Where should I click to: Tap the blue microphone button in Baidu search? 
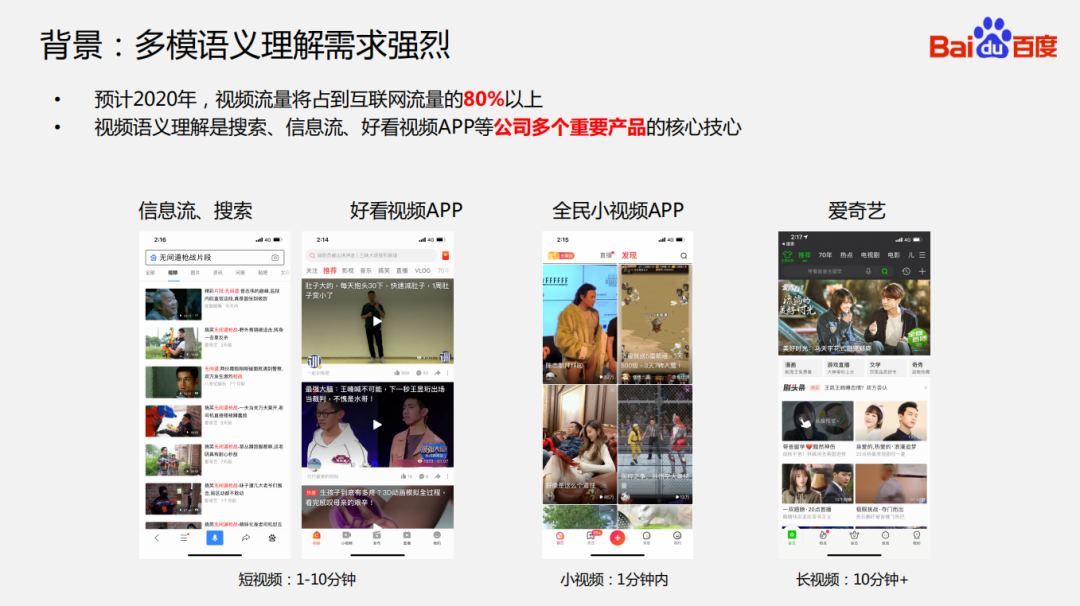[x=215, y=538]
